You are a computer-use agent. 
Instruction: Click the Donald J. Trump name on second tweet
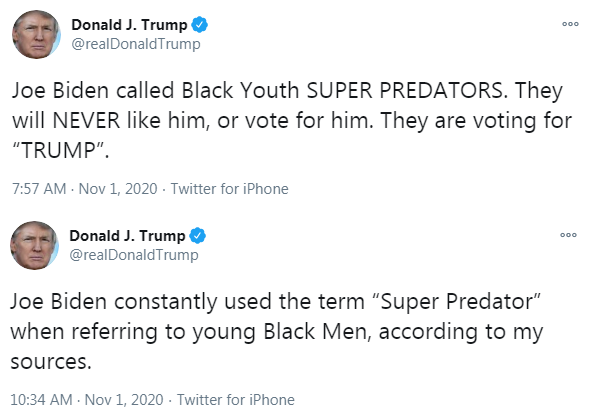(127, 236)
